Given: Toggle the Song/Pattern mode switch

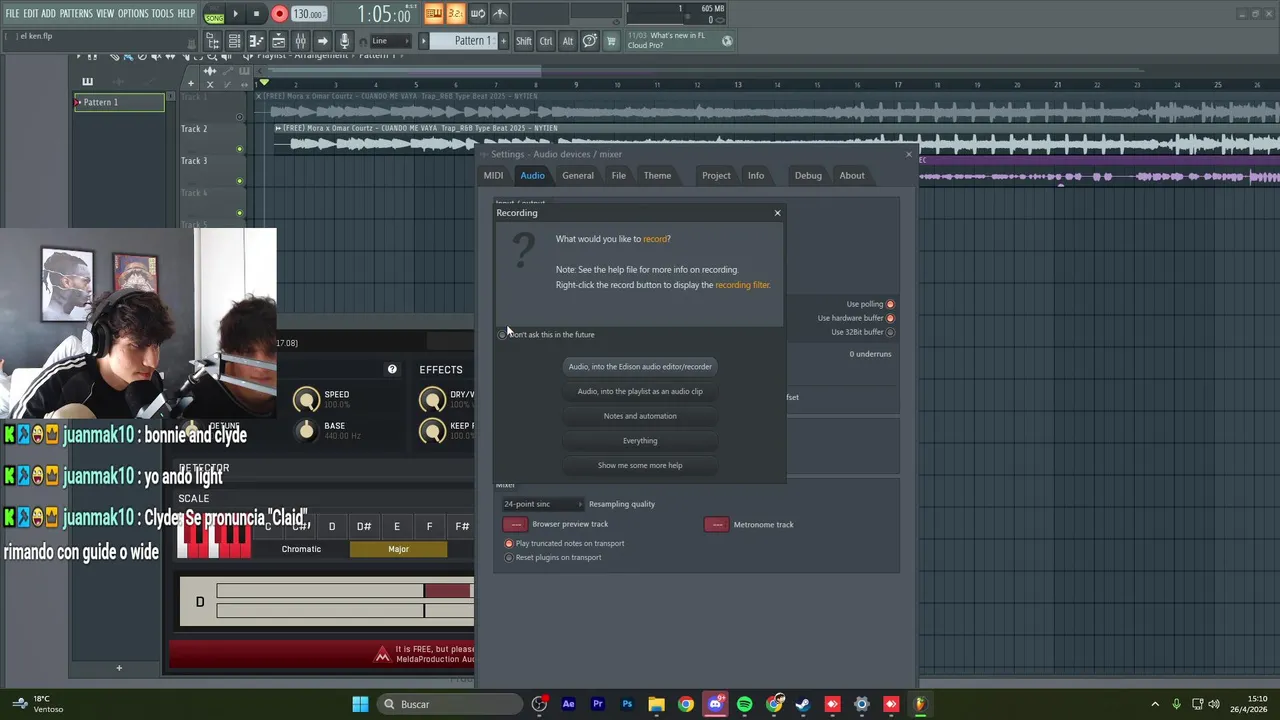Looking at the screenshot, I should 214,14.
